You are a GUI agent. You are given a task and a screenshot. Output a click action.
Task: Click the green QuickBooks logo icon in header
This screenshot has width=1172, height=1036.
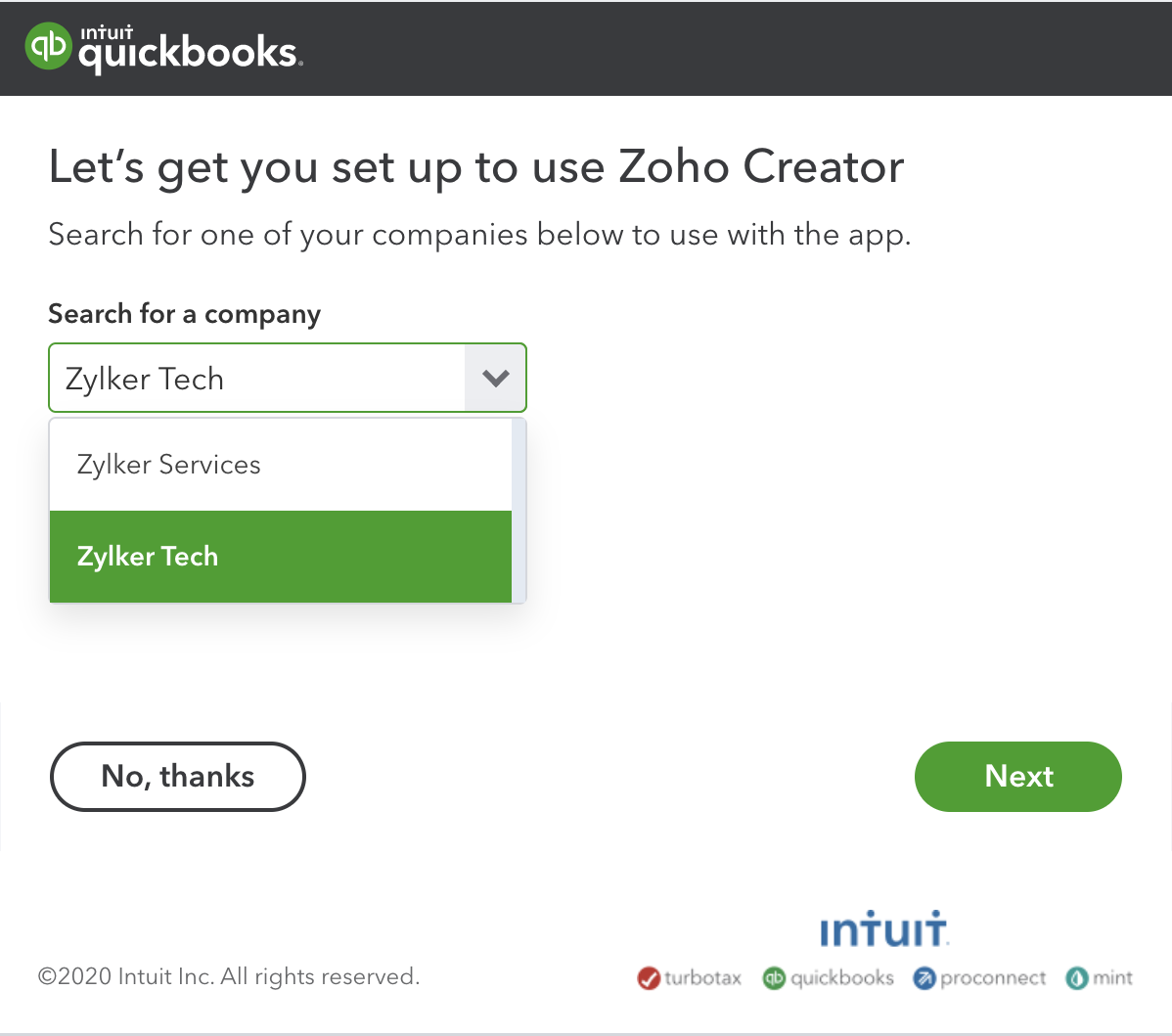pos(48,47)
